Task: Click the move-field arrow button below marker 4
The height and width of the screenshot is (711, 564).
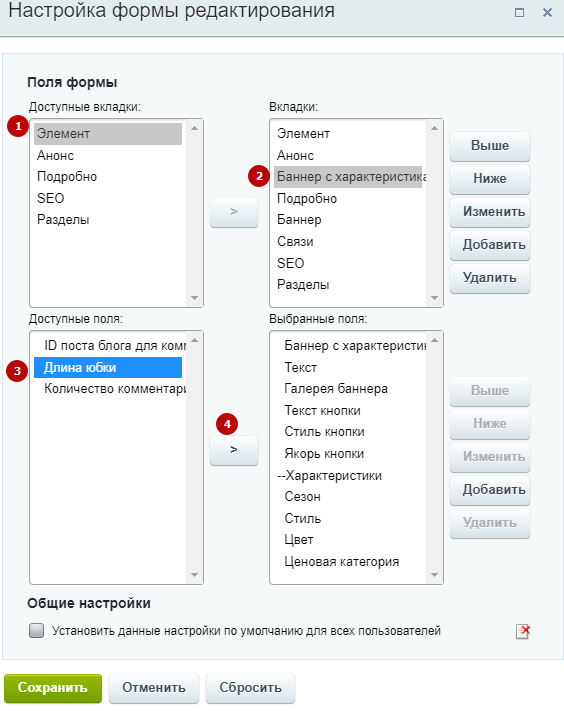Action: pyautogui.click(x=233, y=450)
